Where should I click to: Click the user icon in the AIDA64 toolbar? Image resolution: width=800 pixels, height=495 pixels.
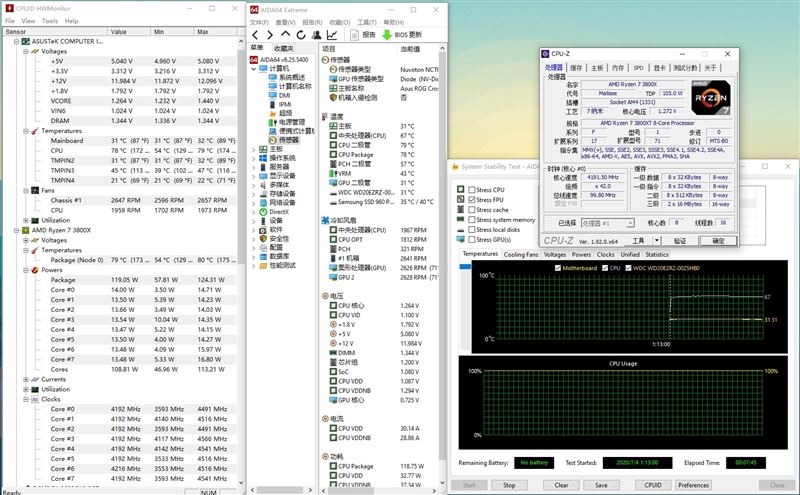pyautogui.click(x=316, y=35)
